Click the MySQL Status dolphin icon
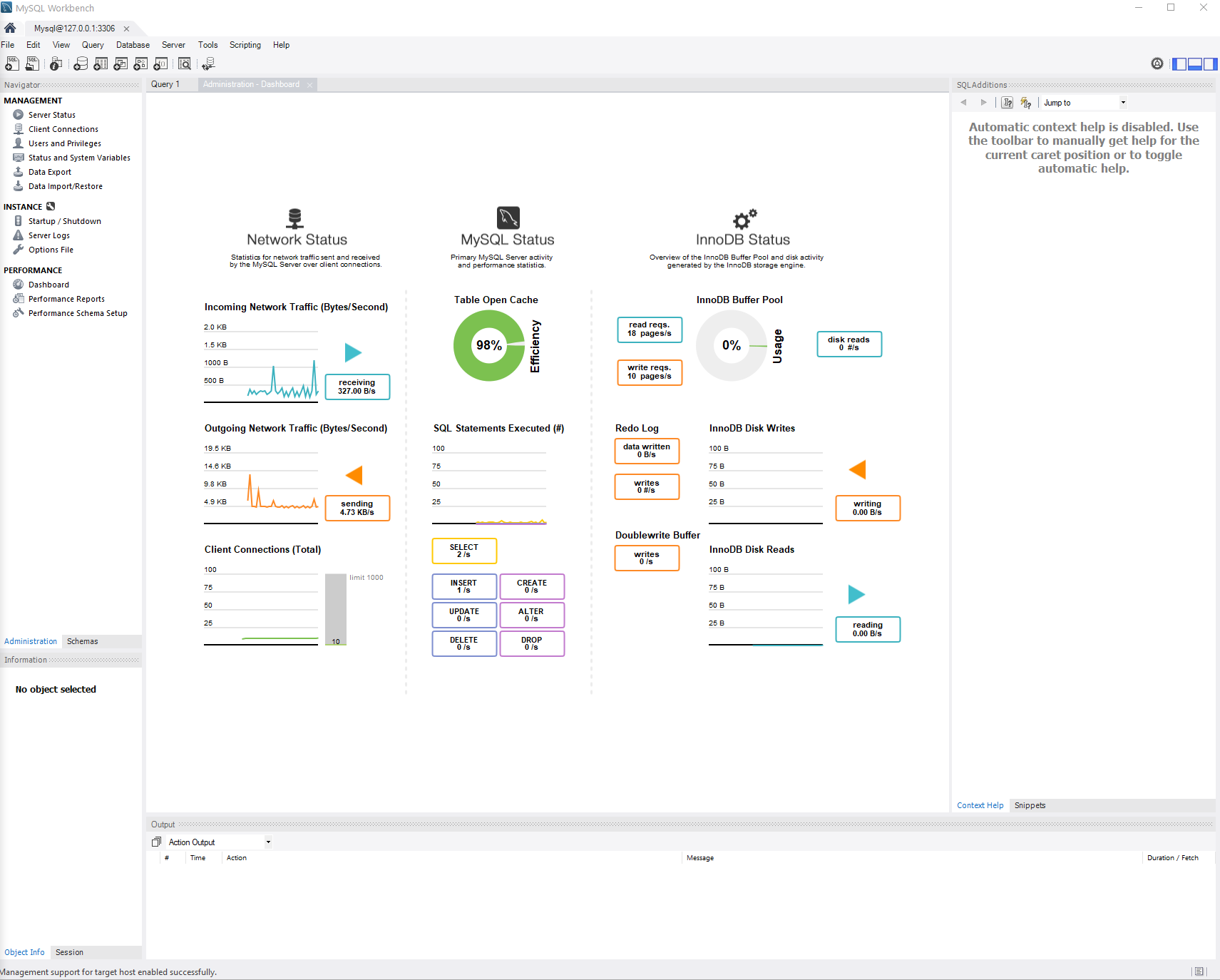The image size is (1220, 980). click(508, 218)
